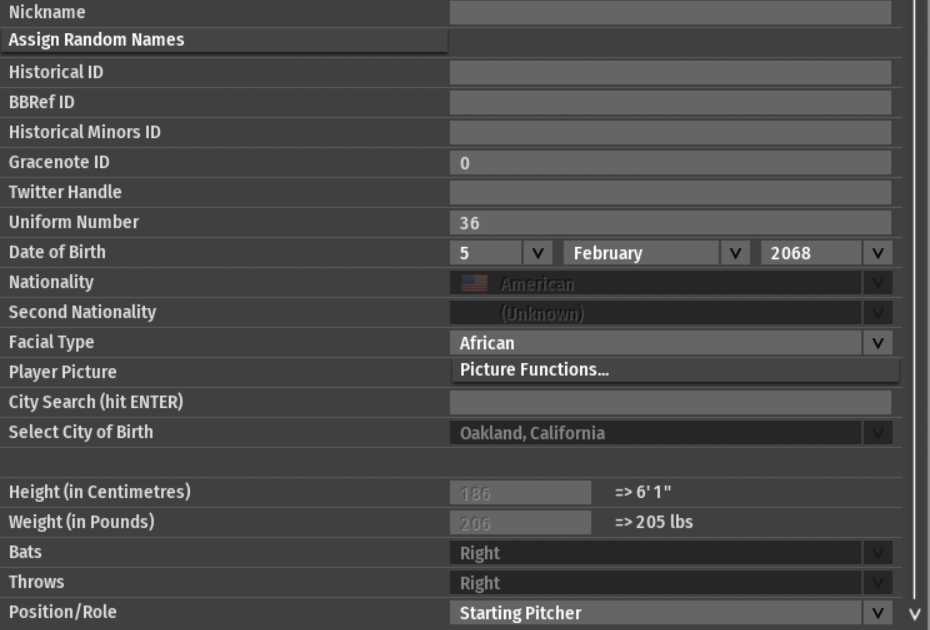Select the Historical Minors ID field
The width and height of the screenshot is (930, 630).
pyautogui.click(x=670, y=132)
